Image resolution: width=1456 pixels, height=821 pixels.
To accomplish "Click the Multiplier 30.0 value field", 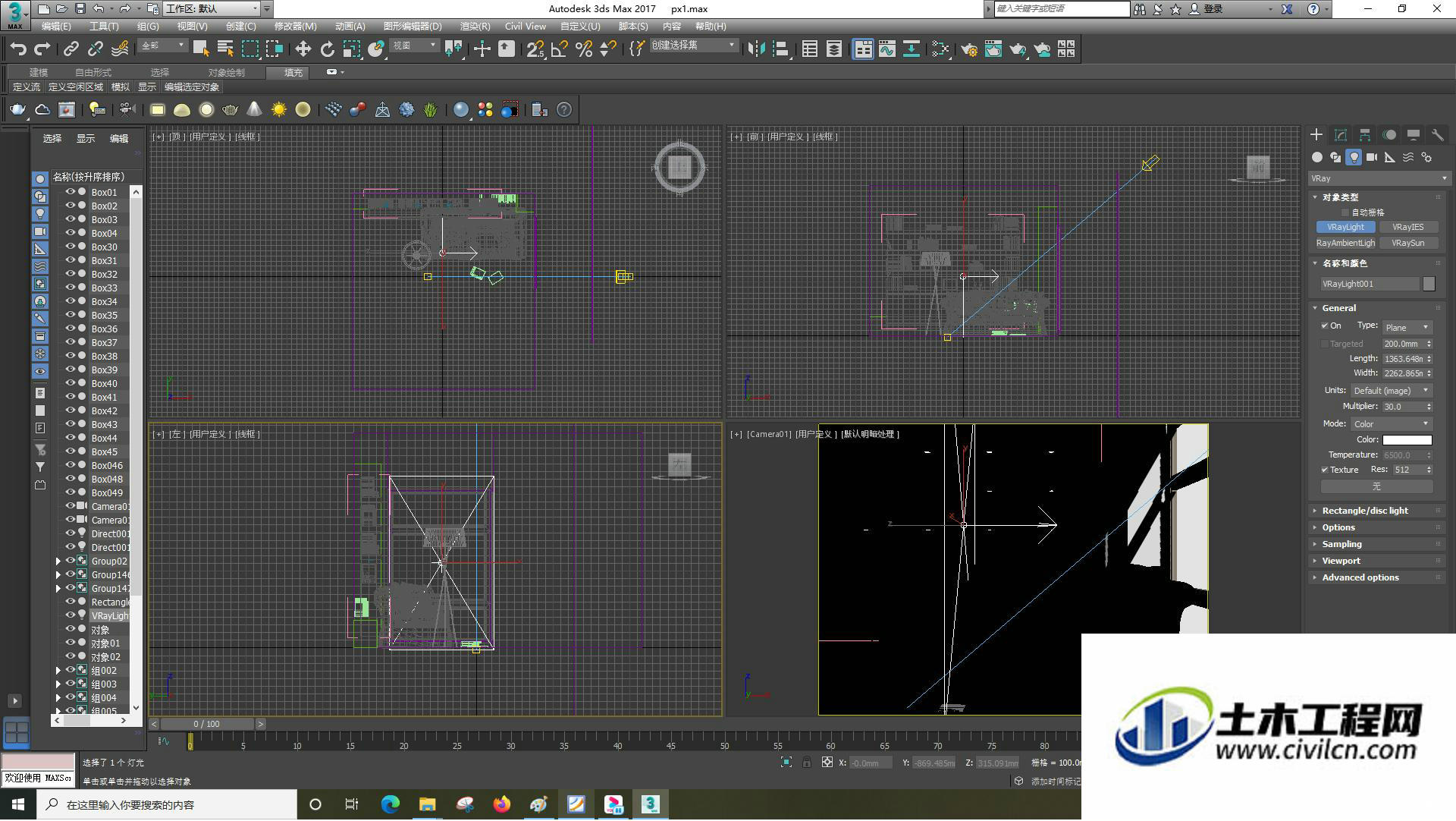I will coord(1403,407).
